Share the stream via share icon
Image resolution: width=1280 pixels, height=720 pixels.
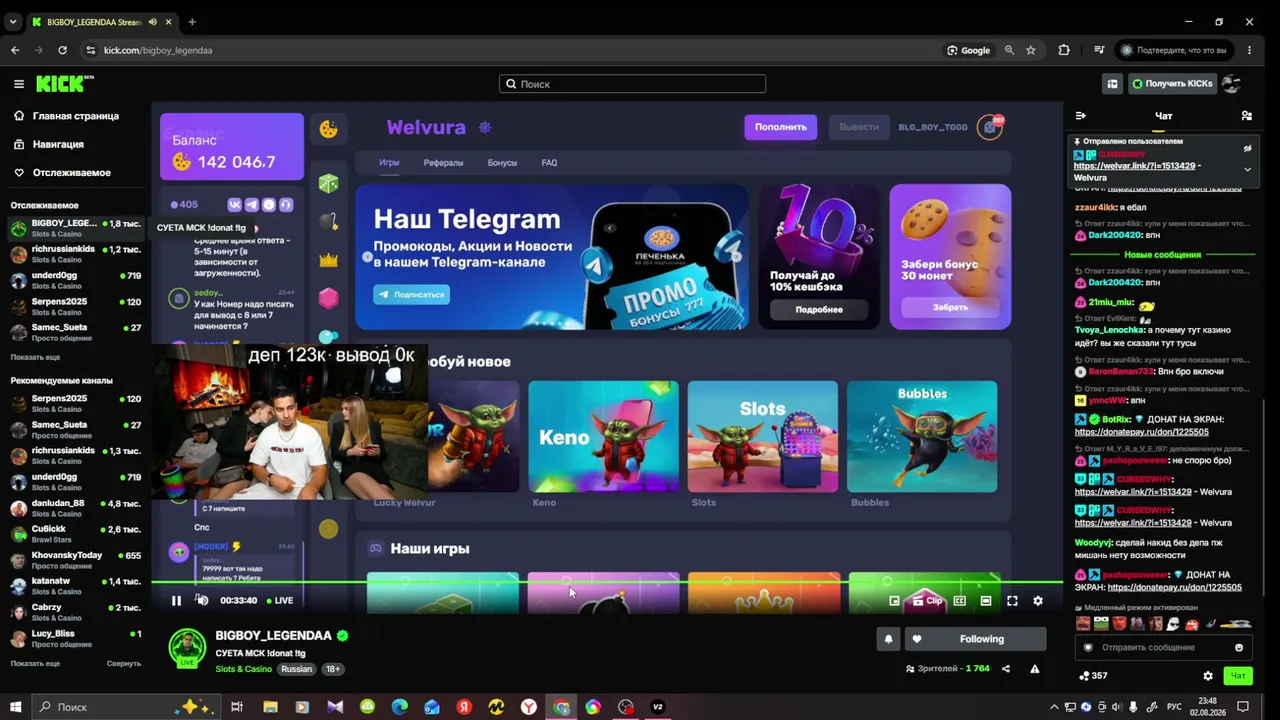coord(1006,669)
